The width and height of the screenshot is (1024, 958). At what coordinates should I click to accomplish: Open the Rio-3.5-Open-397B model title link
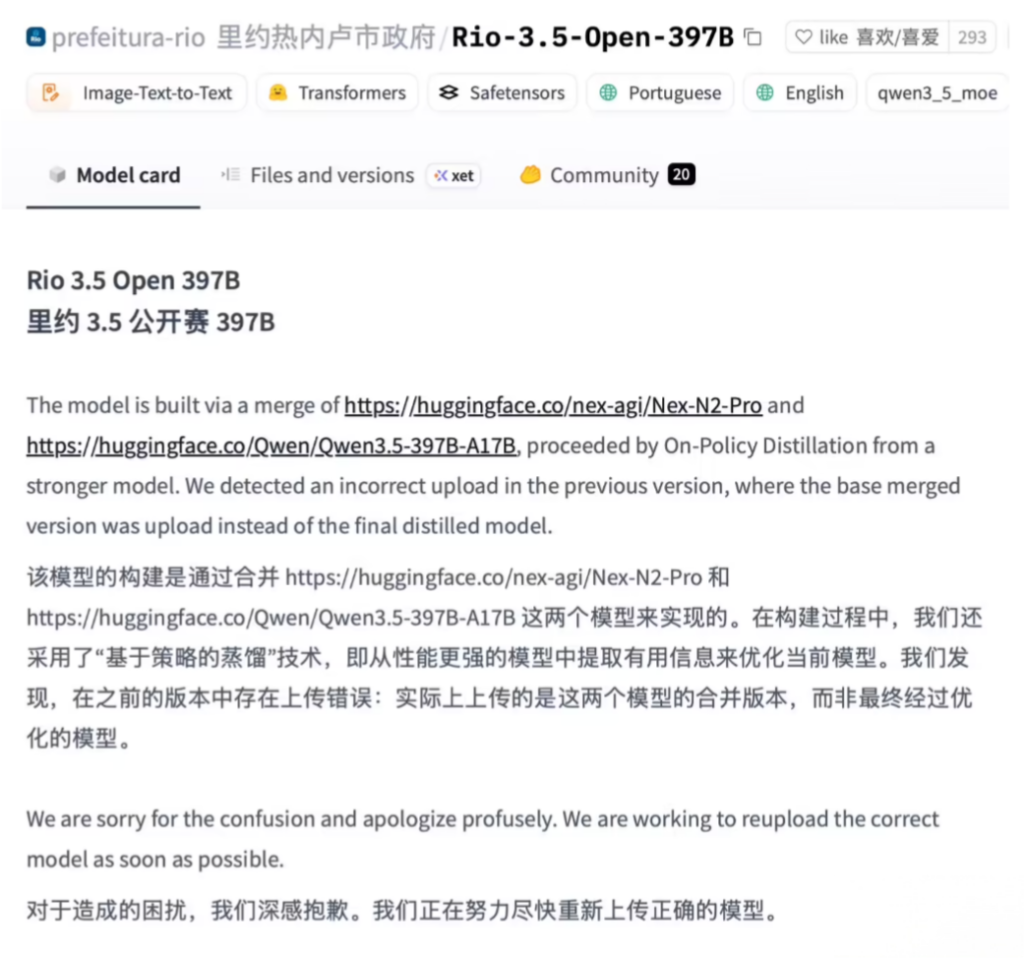click(x=593, y=37)
